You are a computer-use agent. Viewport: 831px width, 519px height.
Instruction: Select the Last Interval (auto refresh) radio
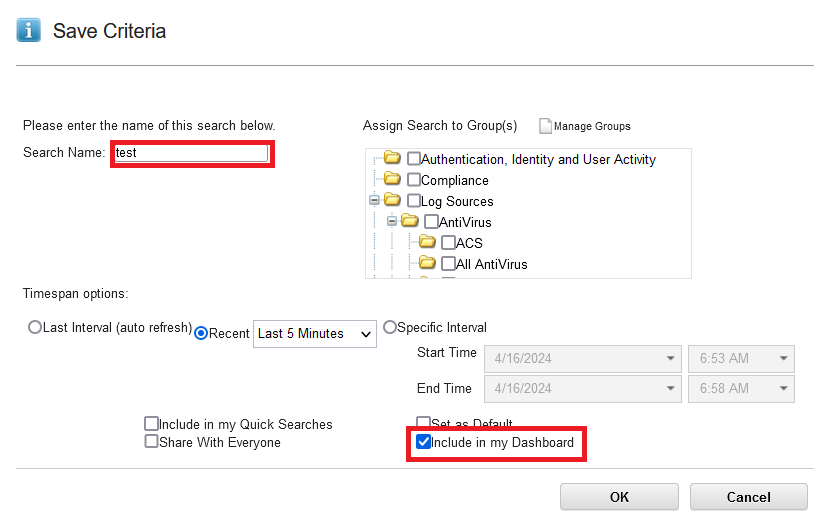coord(35,327)
